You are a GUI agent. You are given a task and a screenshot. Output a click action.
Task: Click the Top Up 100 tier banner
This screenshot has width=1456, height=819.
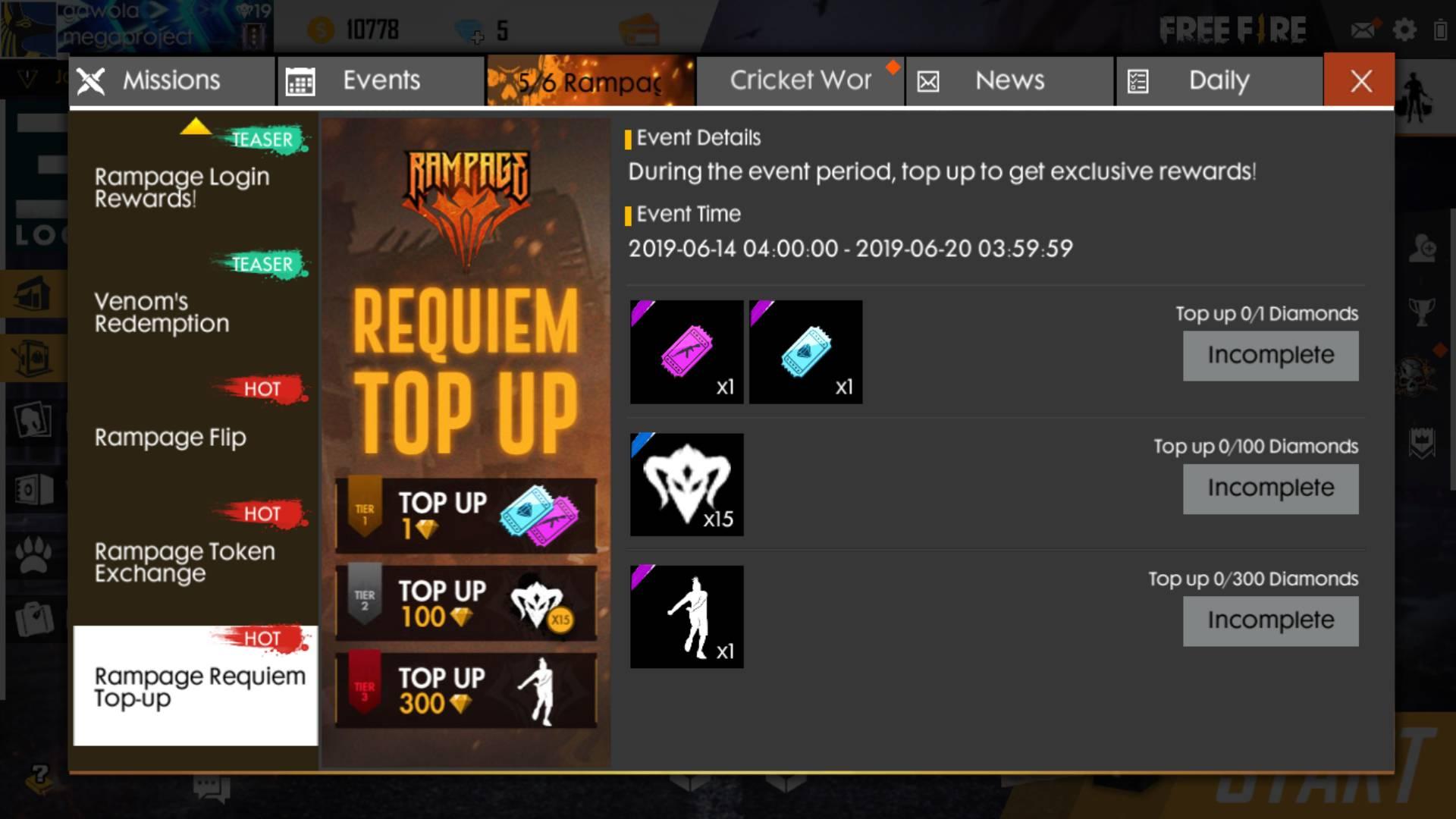pos(466,604)
